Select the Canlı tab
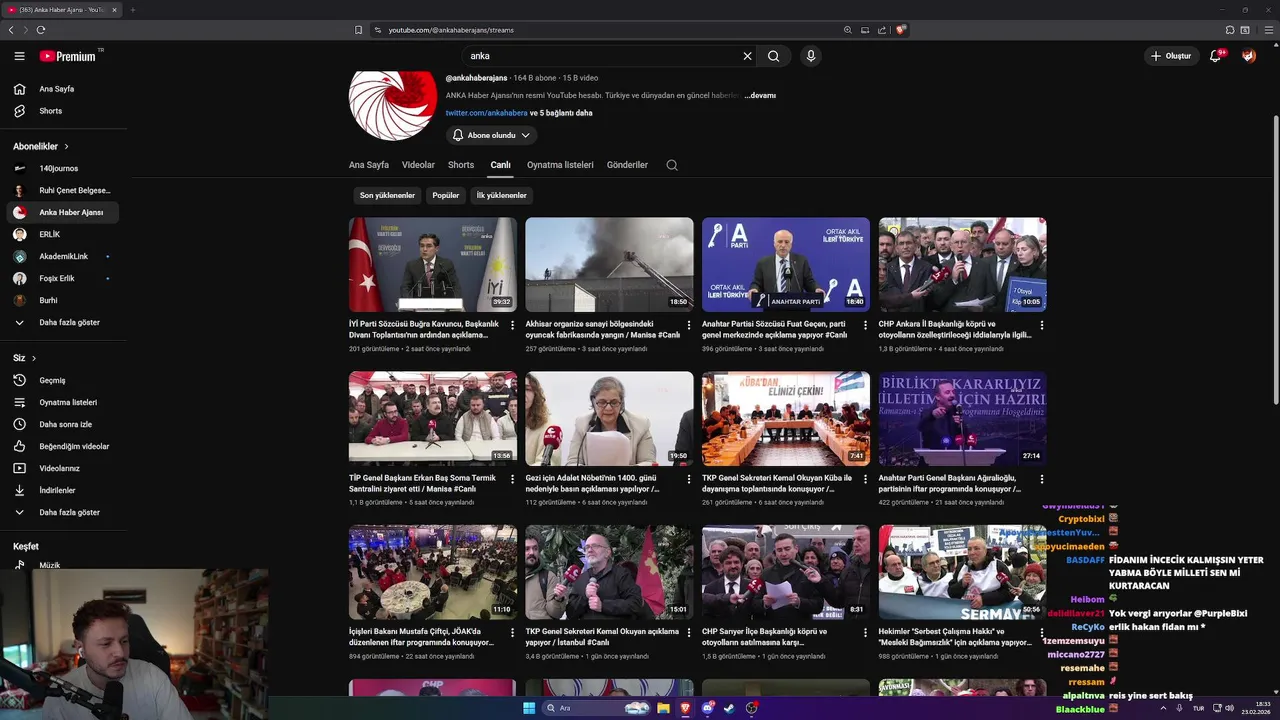The image size is (1280, 720). (x=501, y=165)
